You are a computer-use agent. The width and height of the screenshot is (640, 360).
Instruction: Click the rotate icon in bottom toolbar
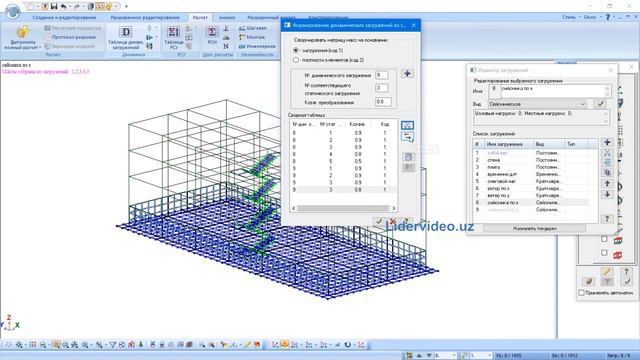pos(347,345)
